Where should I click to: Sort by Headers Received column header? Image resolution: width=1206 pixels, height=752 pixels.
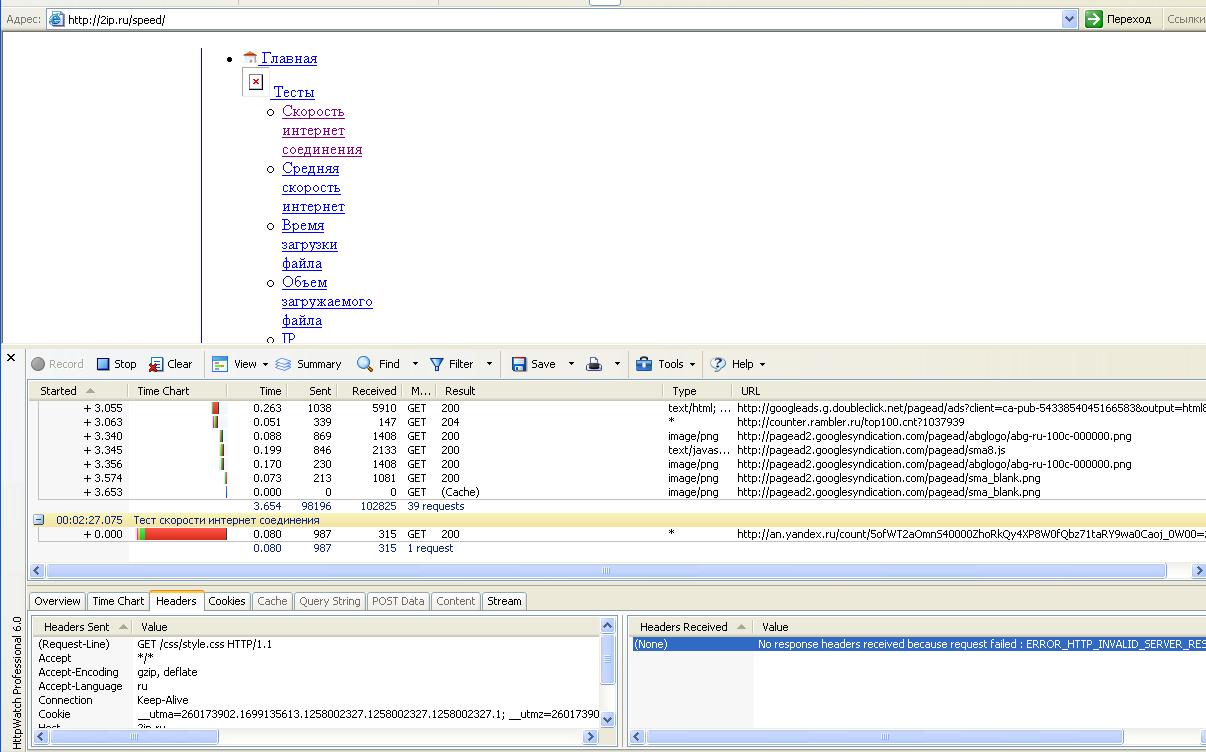[692, 627]
